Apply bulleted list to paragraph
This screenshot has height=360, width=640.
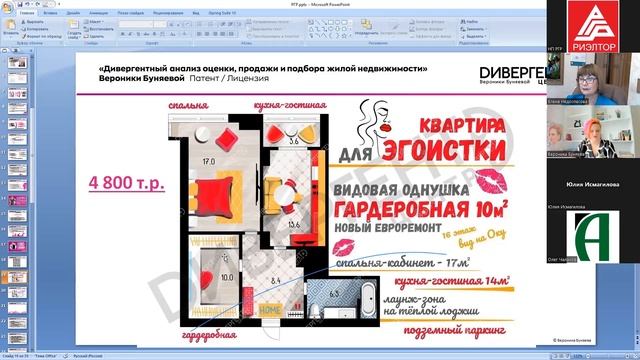pos(199,24)
